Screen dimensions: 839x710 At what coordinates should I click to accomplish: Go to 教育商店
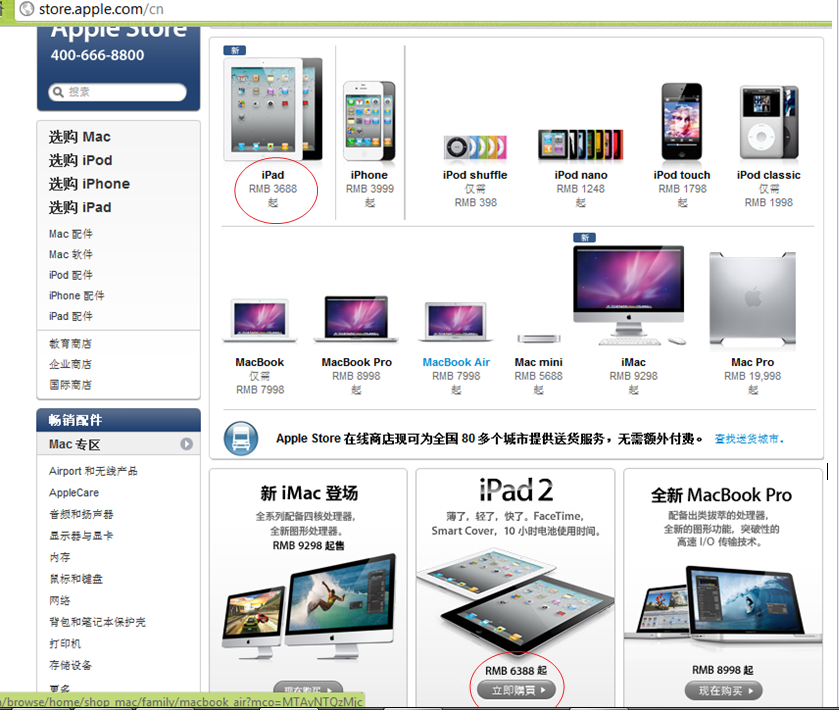(70, 343)
